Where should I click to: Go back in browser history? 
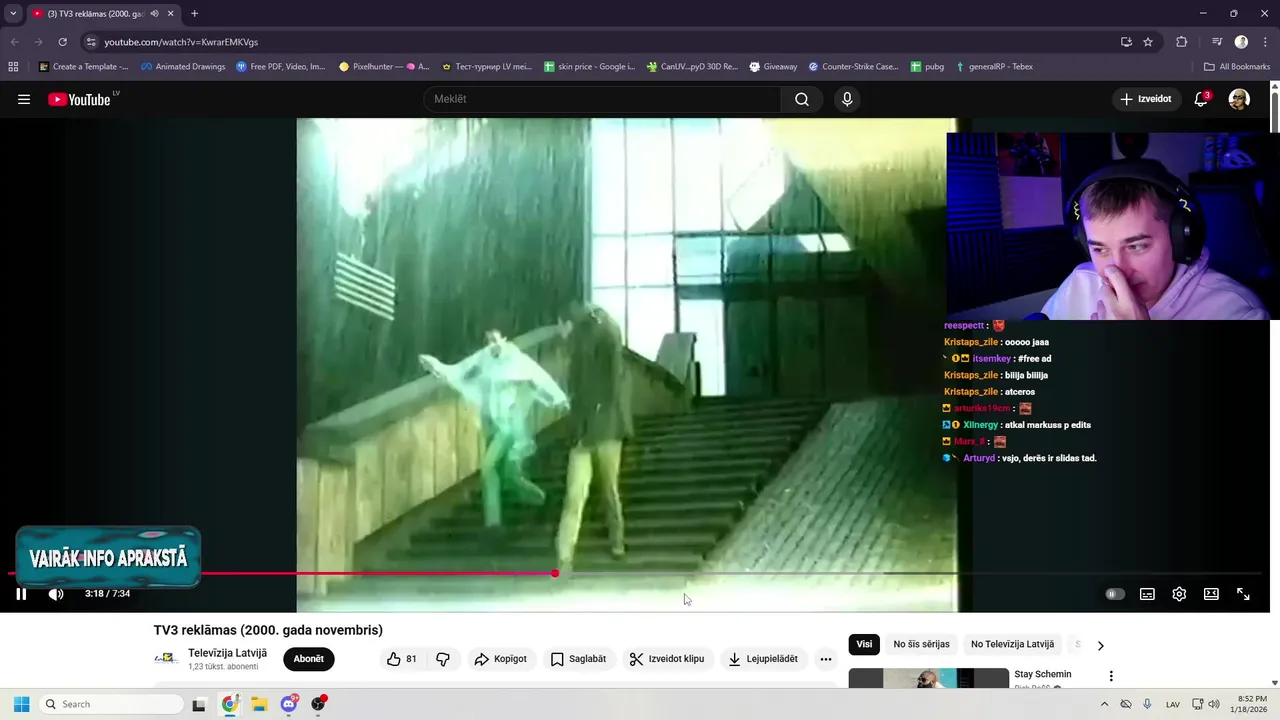pyautogui.click(x=14, y=42)
